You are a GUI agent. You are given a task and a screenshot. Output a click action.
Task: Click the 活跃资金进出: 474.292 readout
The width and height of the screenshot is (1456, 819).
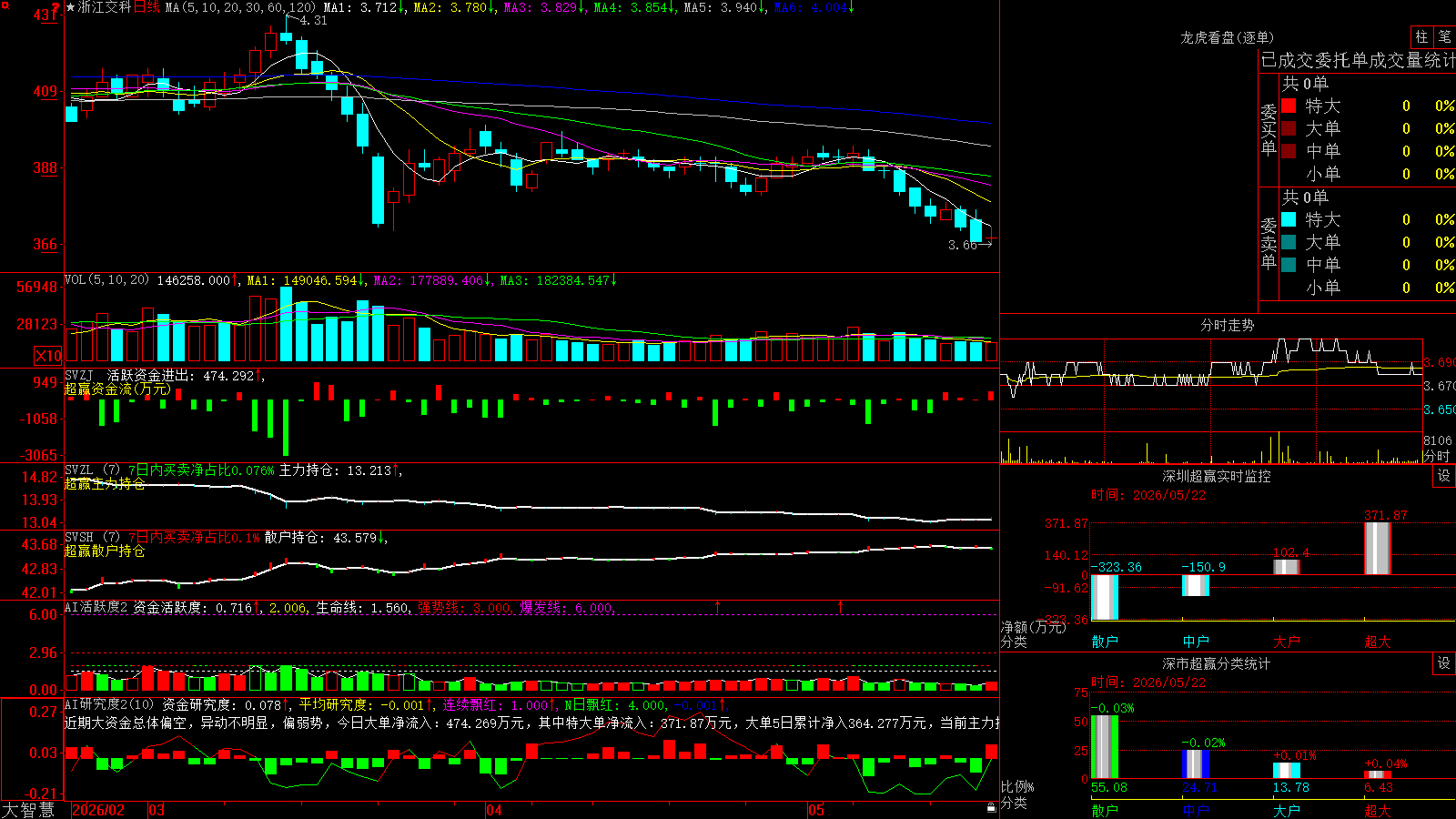click(x=180, y=375)
